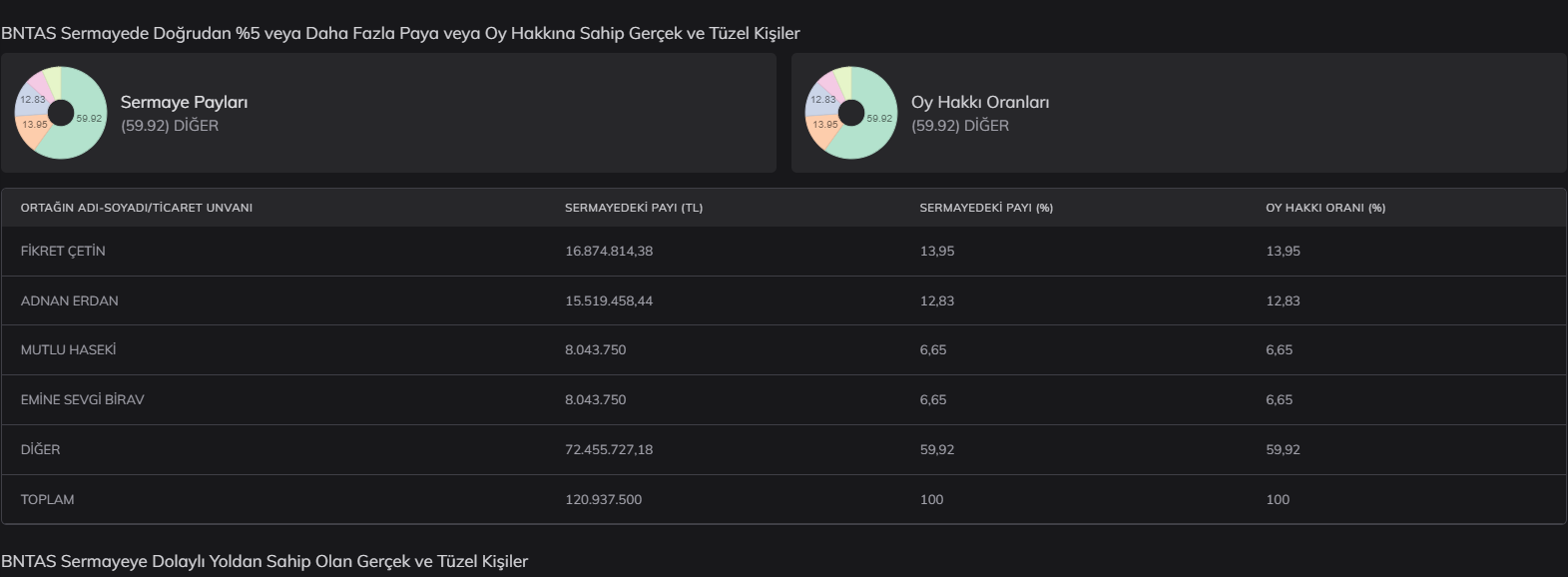This screenshot has width=1568, height=577.
Task: Select the FİKRET ÇETİN shareholder row
Action: [x=63, y=251]
